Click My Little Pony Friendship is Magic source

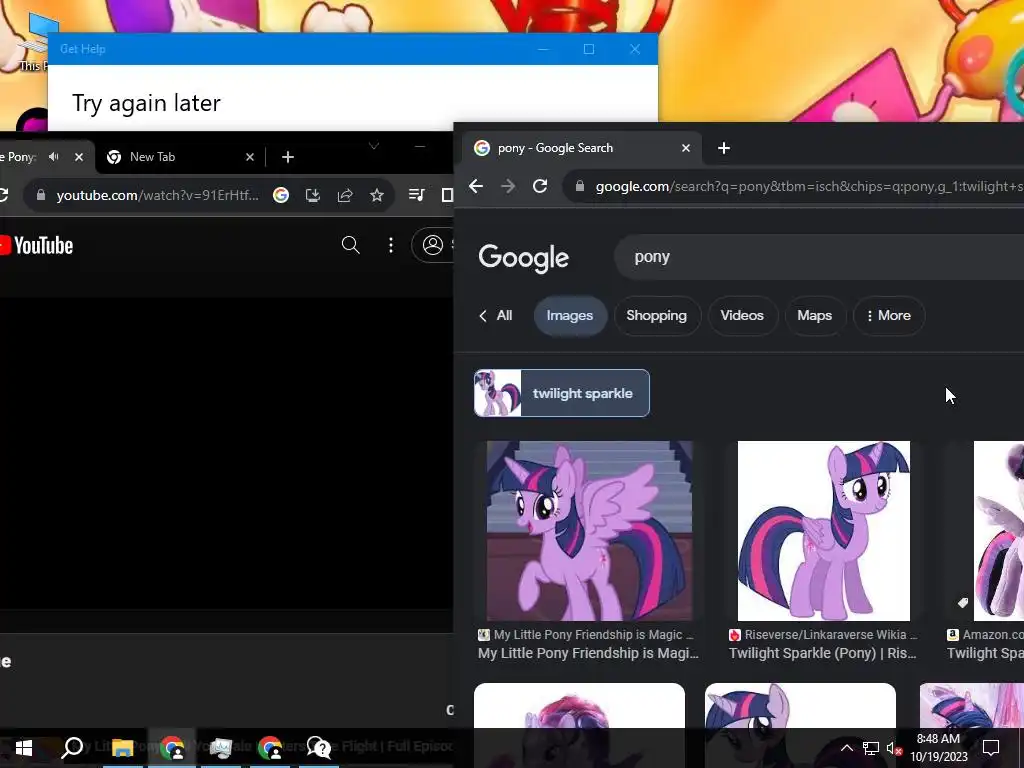click(586, 635)
